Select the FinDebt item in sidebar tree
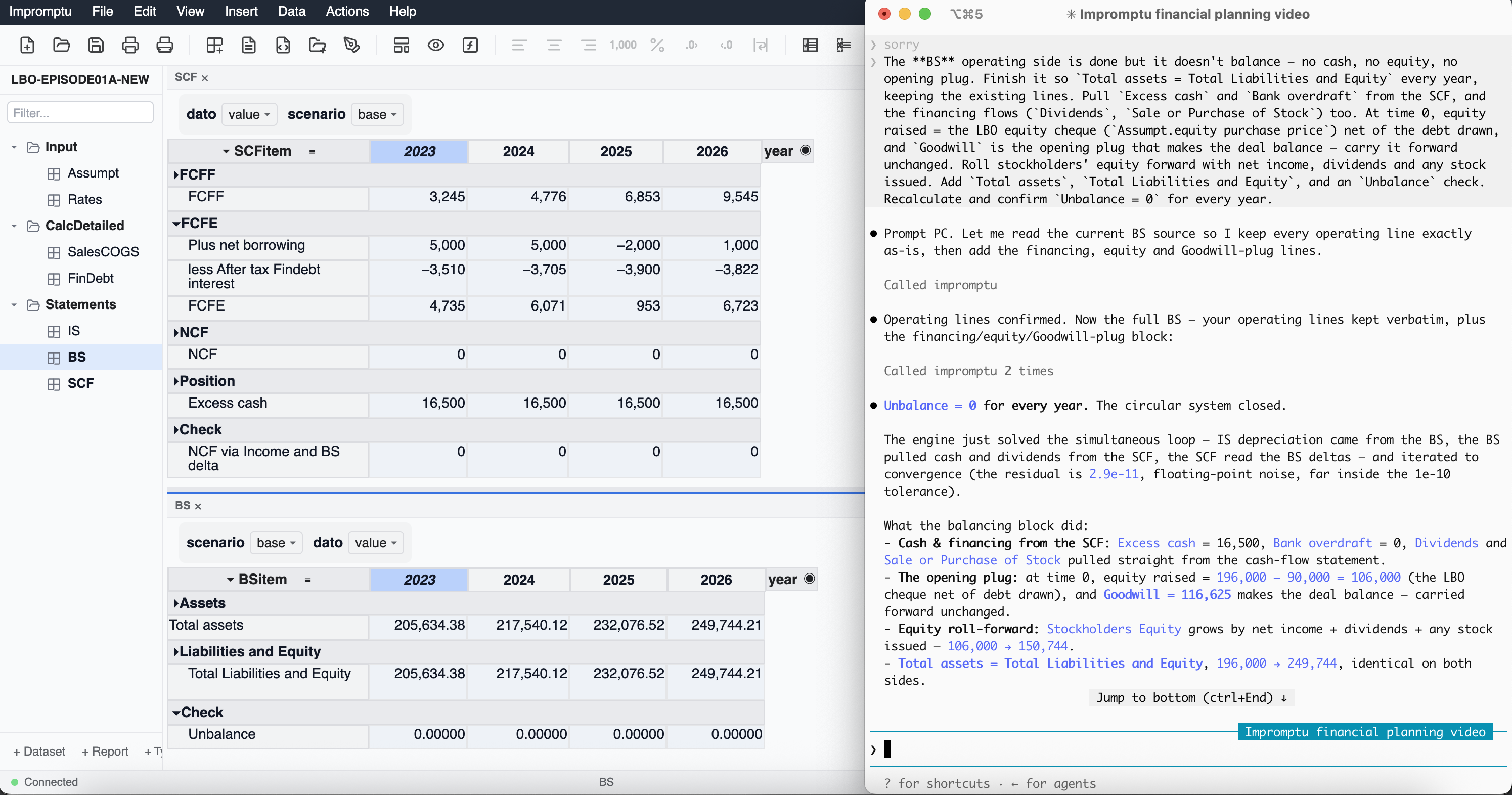This screenshot has height=795, width=1512. point(91,278)
